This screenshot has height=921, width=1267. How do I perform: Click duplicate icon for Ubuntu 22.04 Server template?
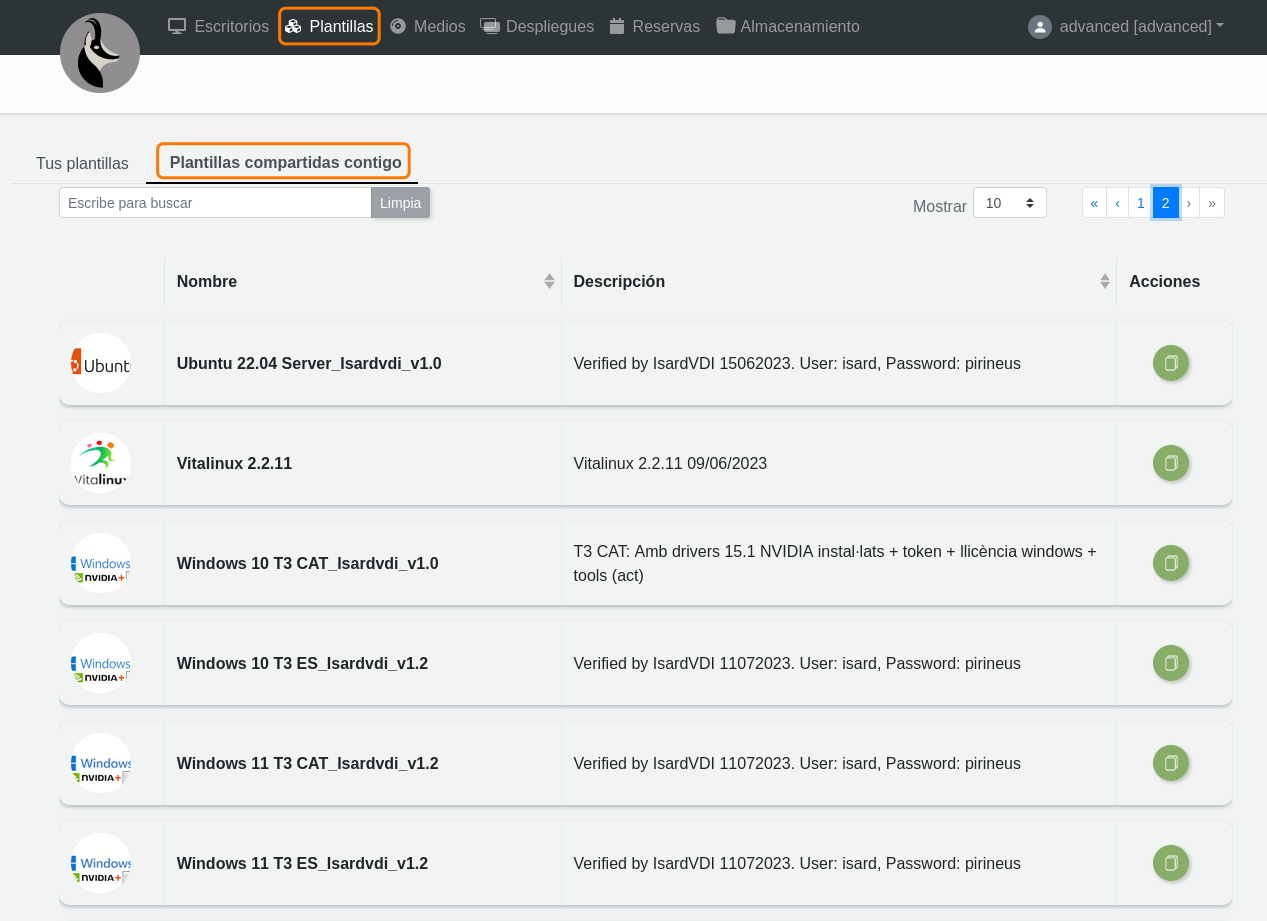tap(1171, 363)
